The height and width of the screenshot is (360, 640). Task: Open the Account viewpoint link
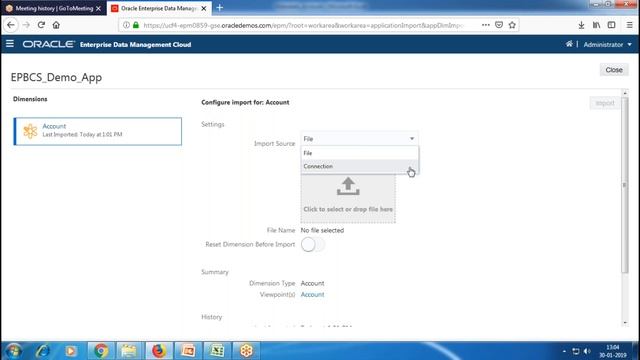click(x=312, y=295)
